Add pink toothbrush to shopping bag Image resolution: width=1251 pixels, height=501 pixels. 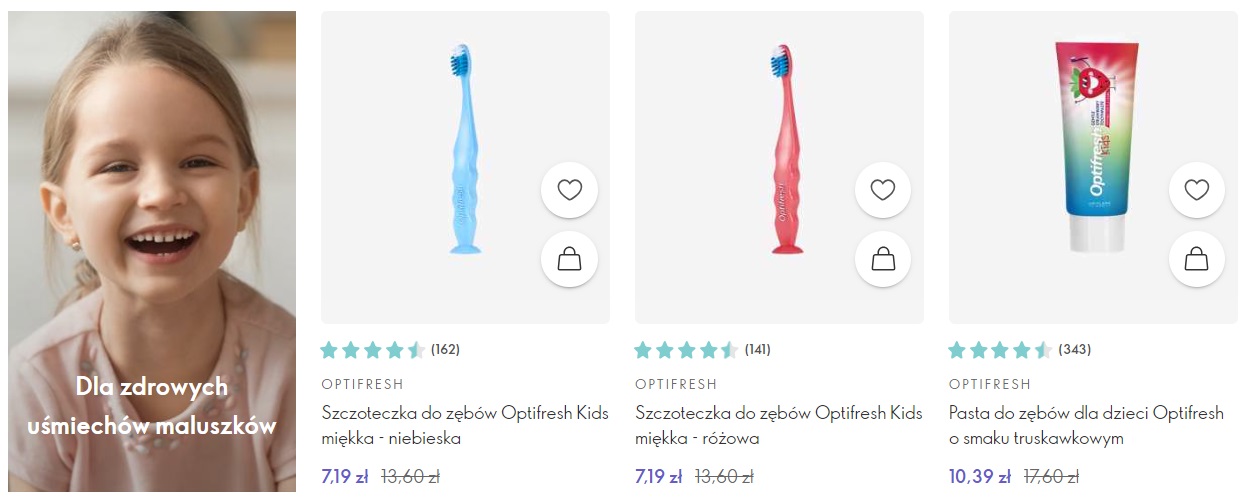(883, 259)
